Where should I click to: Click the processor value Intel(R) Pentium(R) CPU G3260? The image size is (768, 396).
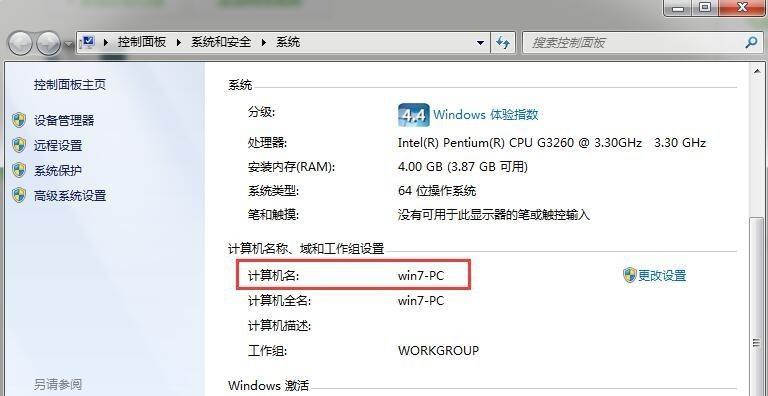[552, 143]
